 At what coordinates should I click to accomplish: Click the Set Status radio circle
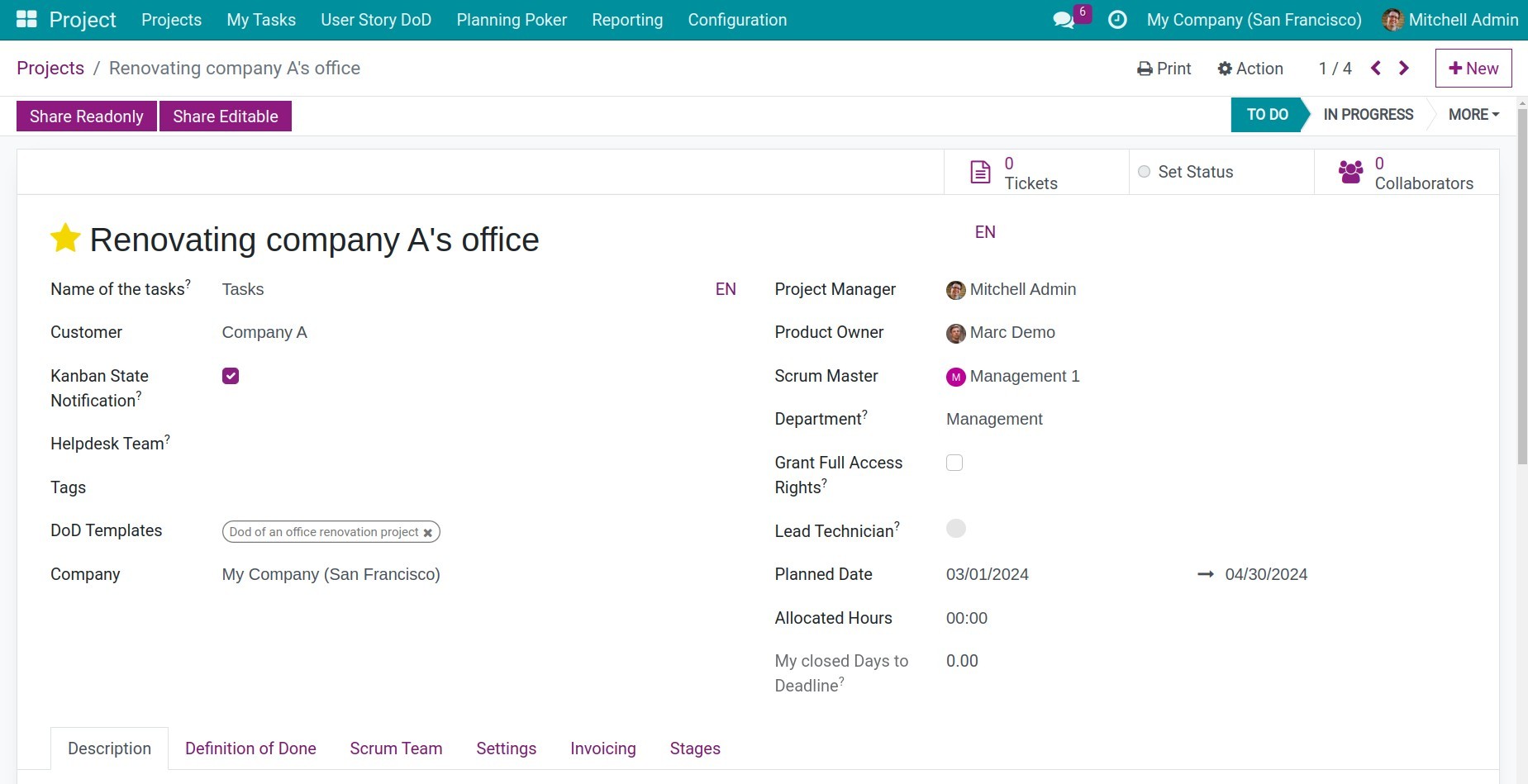(1144, 172)
